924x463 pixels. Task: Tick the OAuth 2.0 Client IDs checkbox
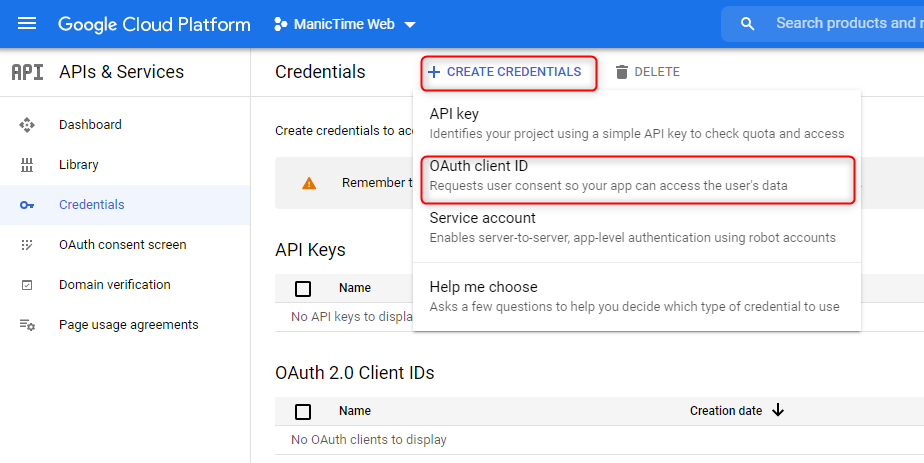tap(303, 411)
